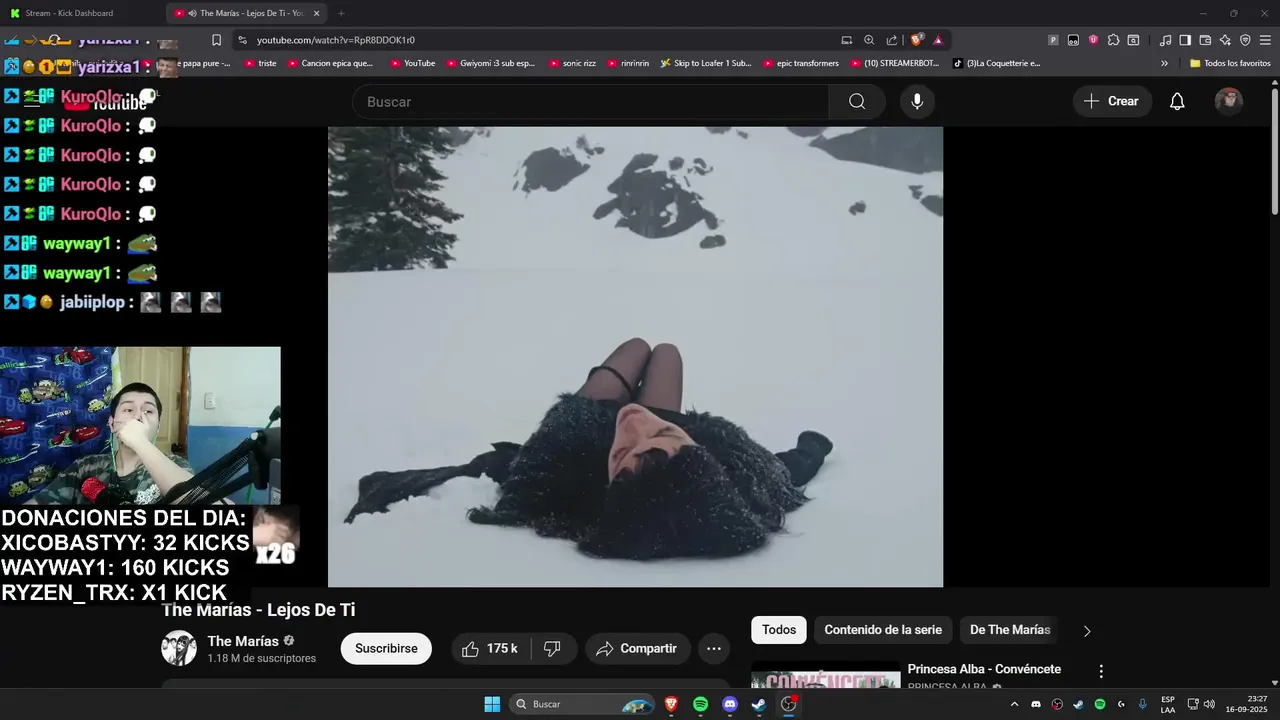Open the 'Cancion epica que...' bookmark

(x=330, y=63)
